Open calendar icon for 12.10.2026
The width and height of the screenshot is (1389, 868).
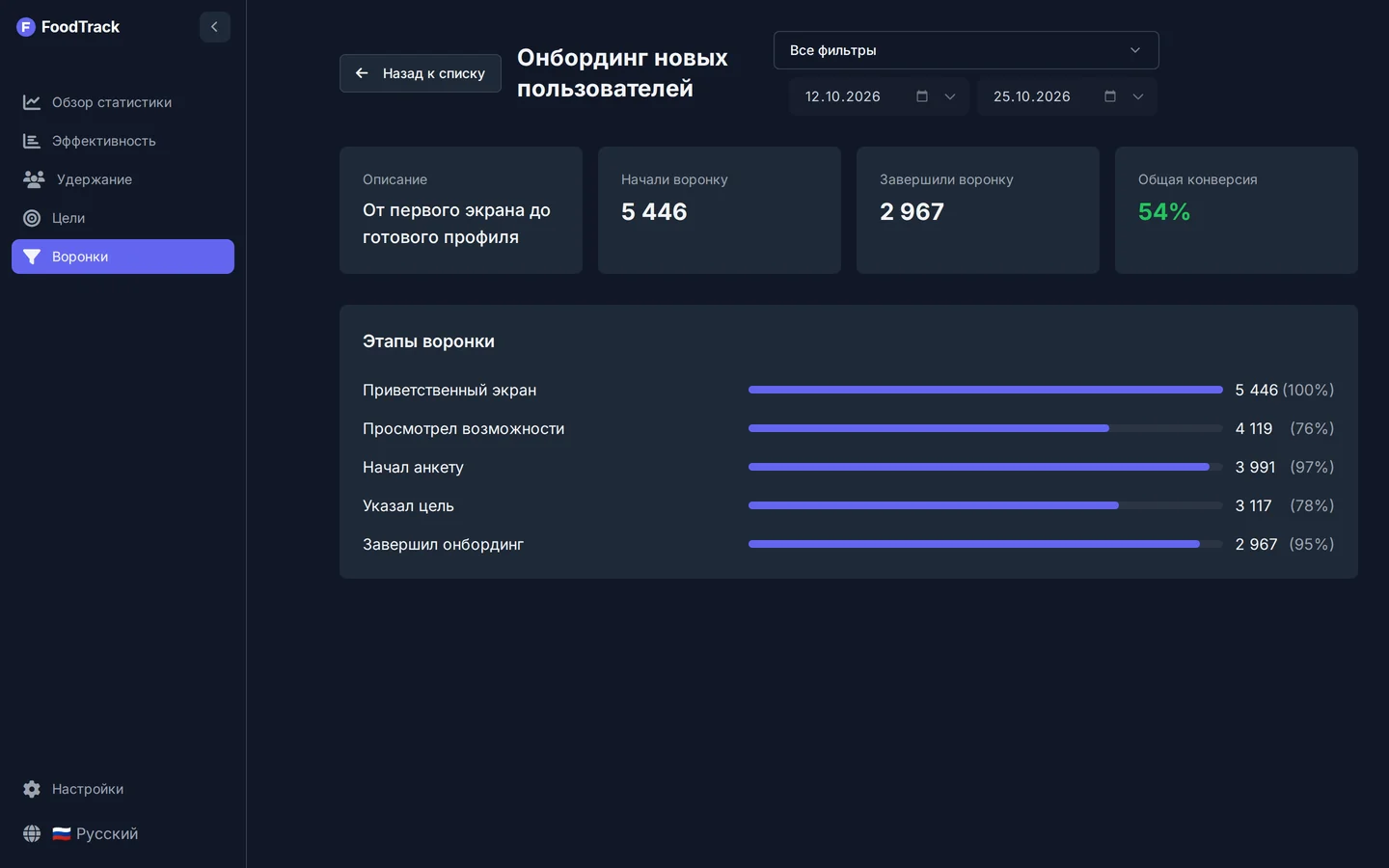(922, 96)
